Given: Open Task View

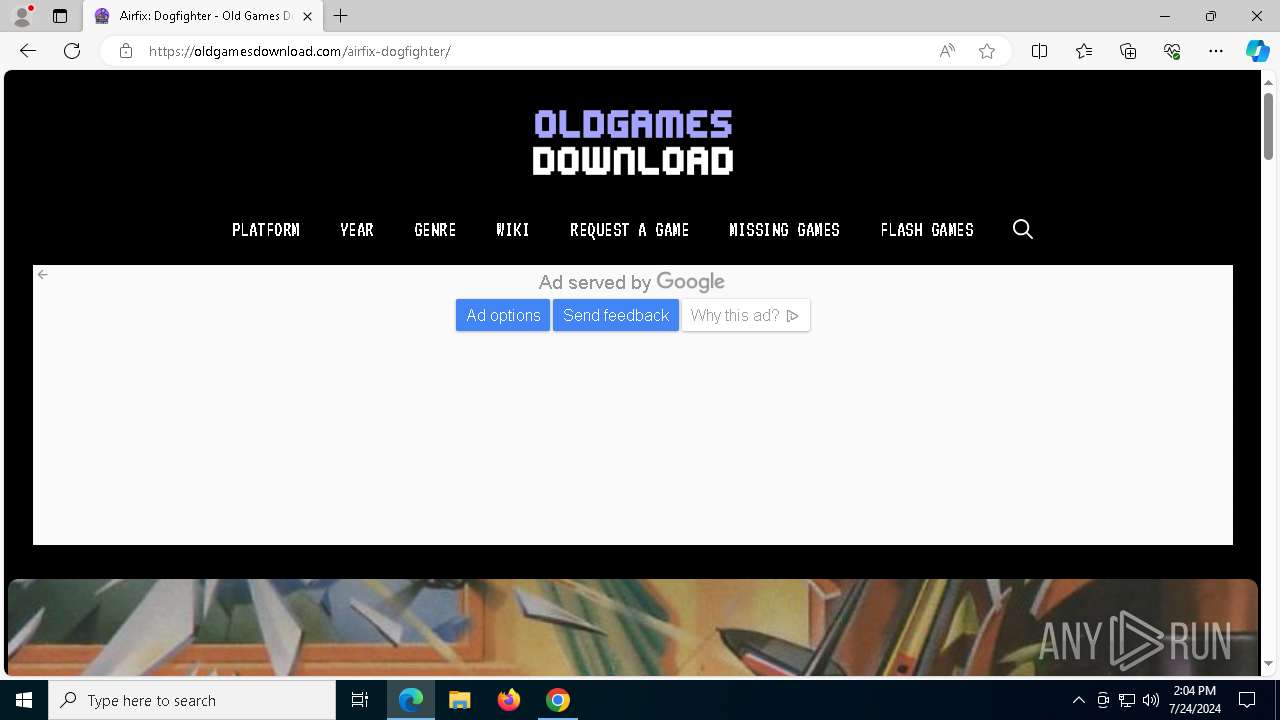Looking at the screenshot, I should click(360, 700).
